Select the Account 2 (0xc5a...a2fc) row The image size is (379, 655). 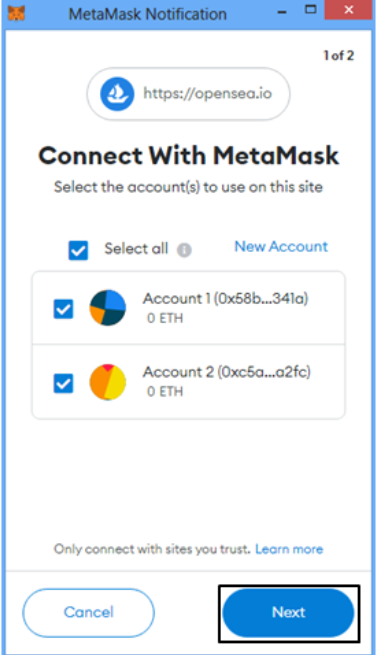click(x=188, y=382)
